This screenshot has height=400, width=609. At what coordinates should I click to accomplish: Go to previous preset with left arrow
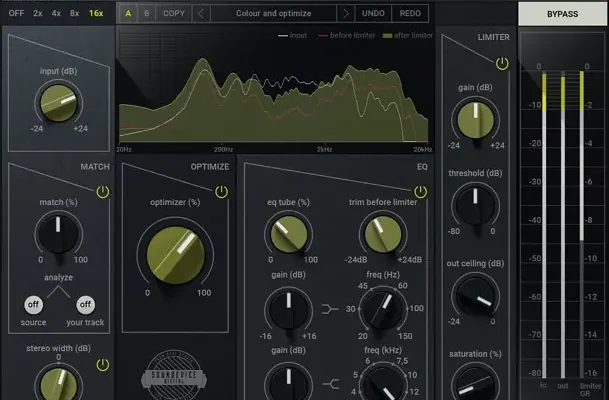pos(201,14)
